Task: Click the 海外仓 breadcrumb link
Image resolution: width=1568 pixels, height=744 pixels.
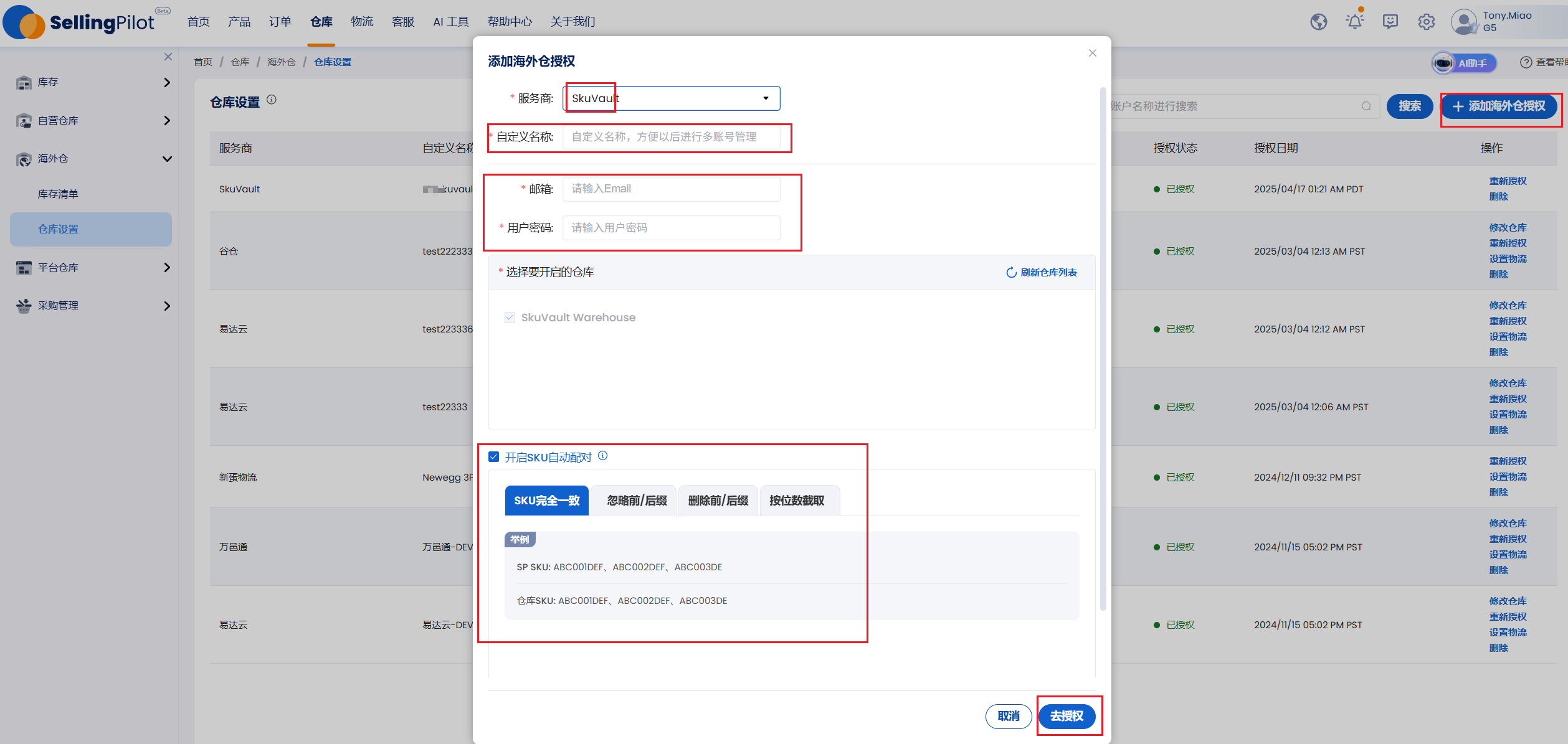Action: tap(281, 62)
